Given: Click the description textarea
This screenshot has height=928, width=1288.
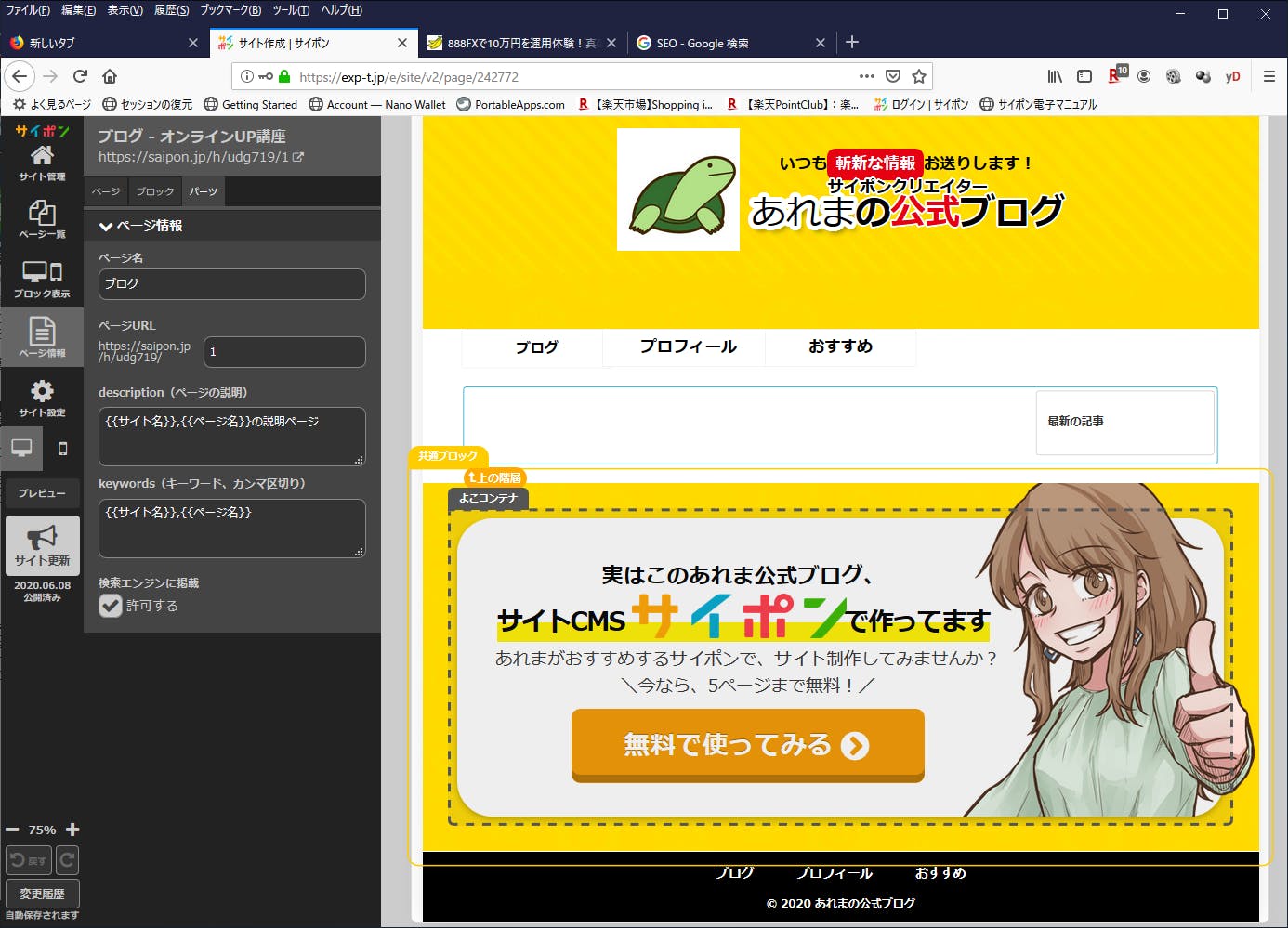Looking at the screenshot, I should (231, 437).
